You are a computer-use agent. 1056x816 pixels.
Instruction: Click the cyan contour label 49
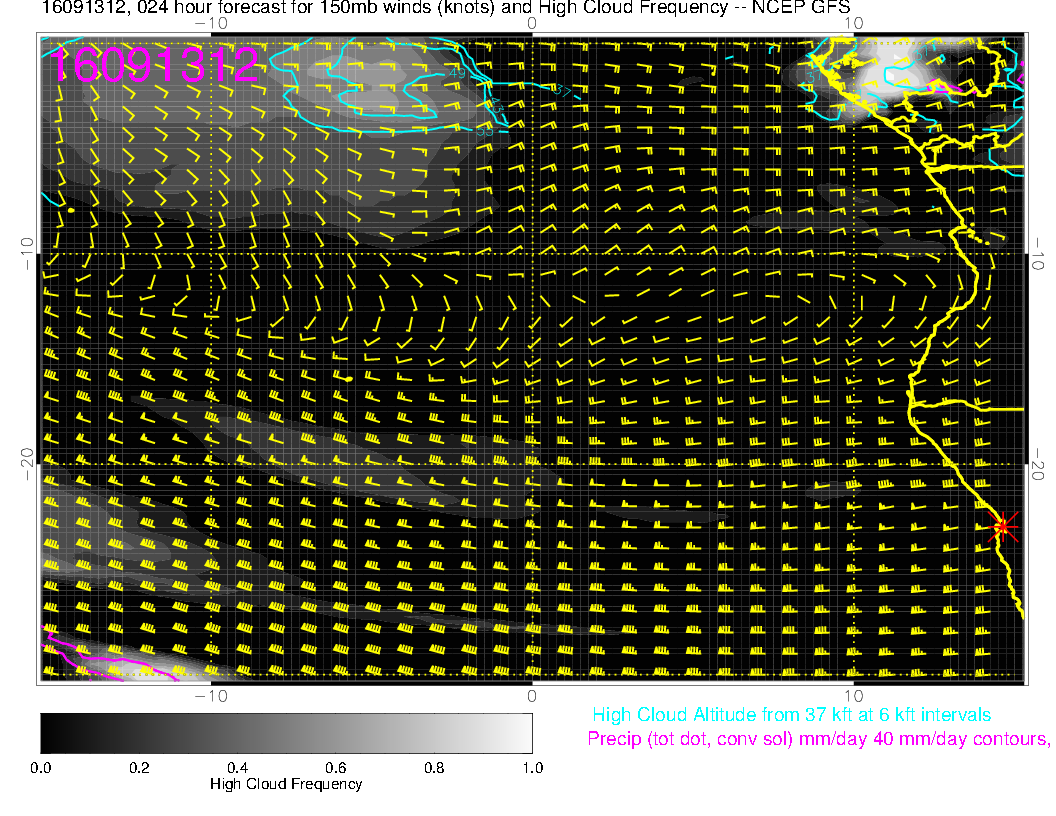[457, 73]
